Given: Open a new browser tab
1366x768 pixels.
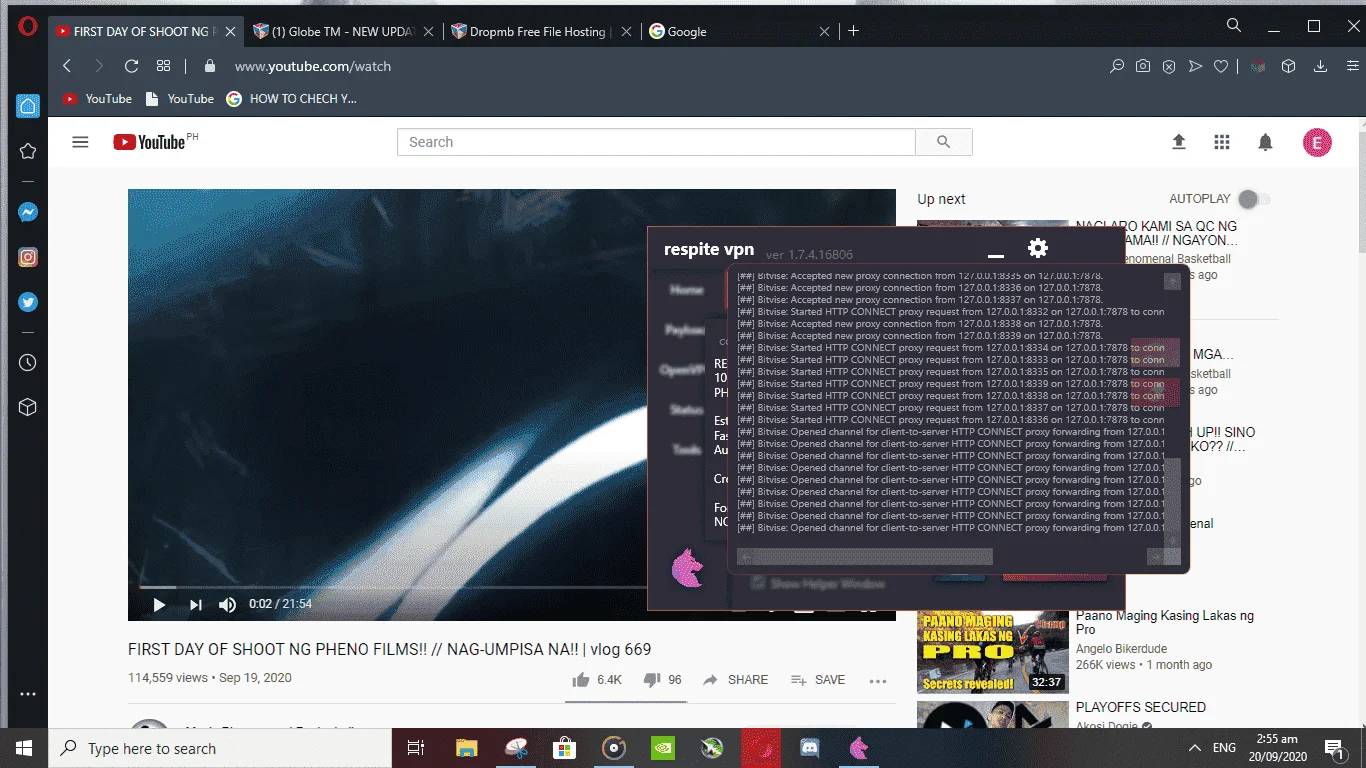Looking at the screenshot, I should (853, 31).
